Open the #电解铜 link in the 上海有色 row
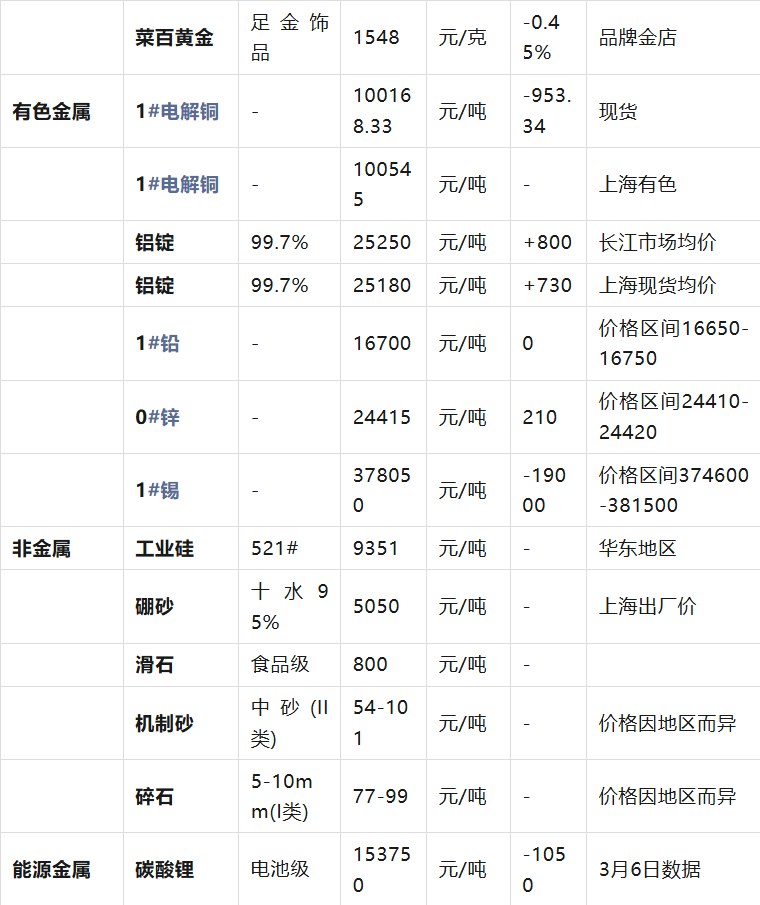 (x=183, y=184)
